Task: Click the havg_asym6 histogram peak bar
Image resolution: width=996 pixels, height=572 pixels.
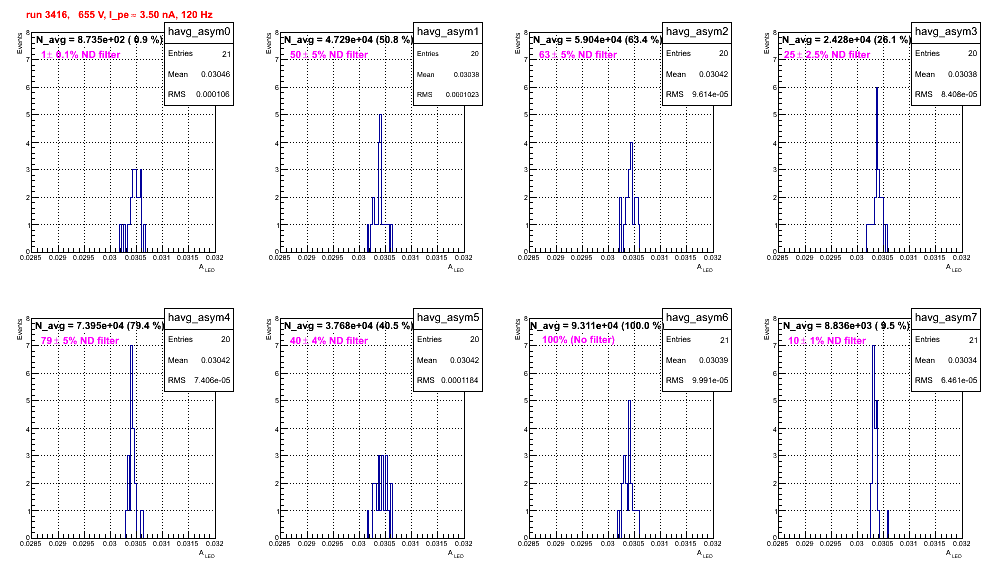Action: 629,469
